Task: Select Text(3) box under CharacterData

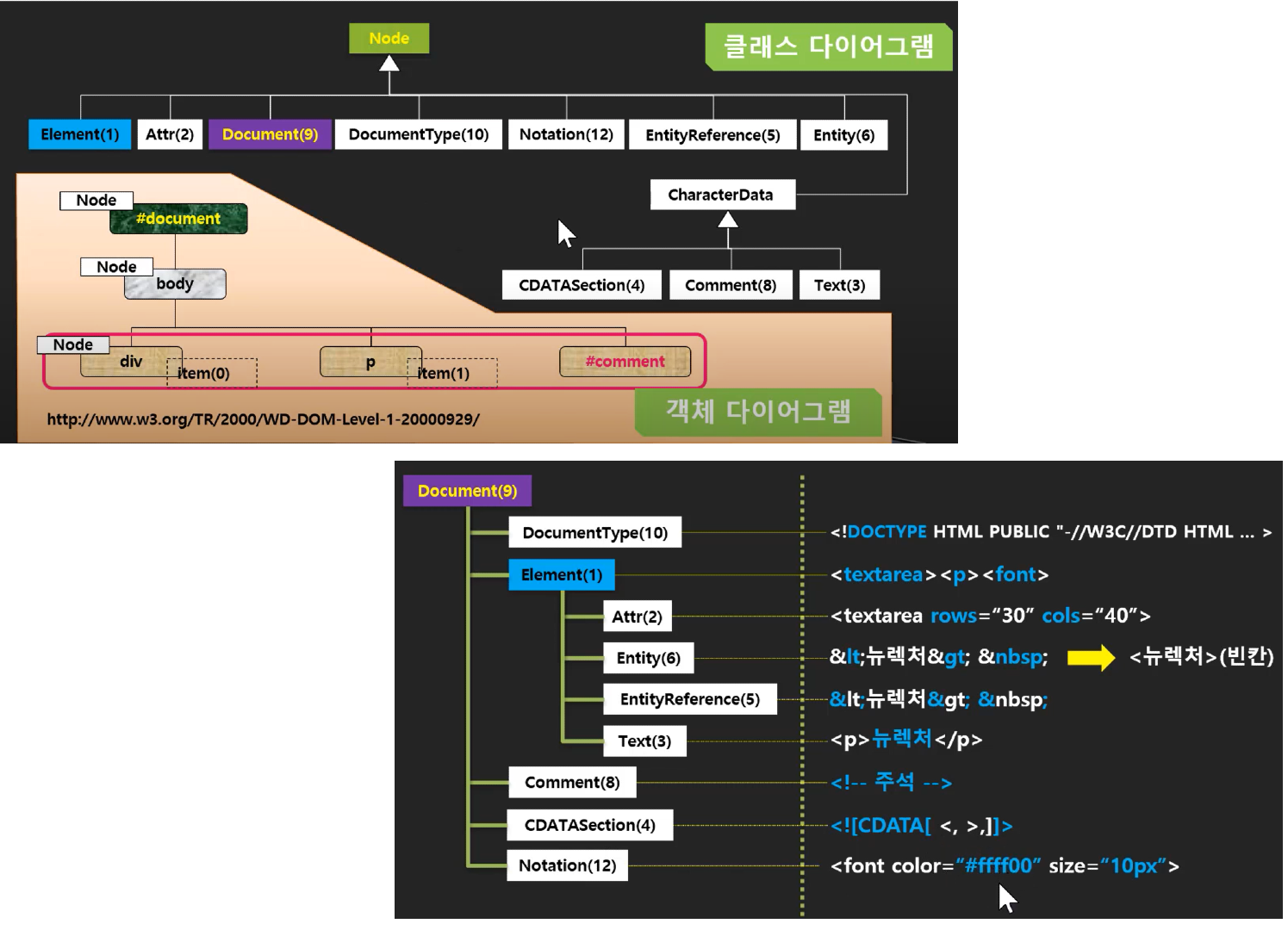Action: 840,285
